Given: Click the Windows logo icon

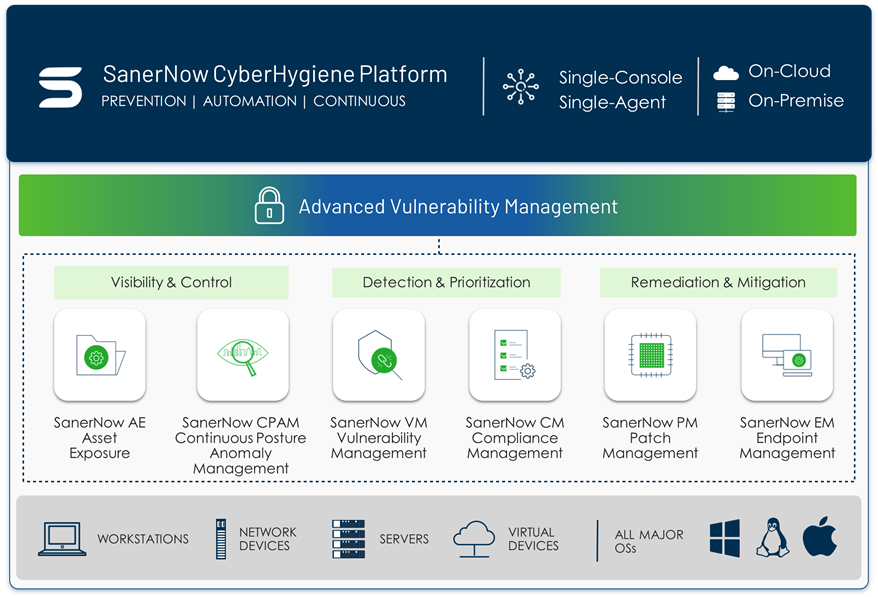Looking at the screenshot, I should [x=725, y=538].
